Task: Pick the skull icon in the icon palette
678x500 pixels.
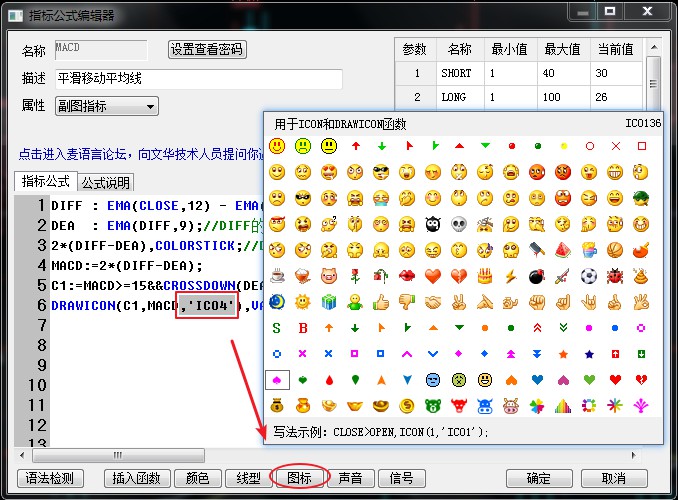Action: (x=459, y=223)
